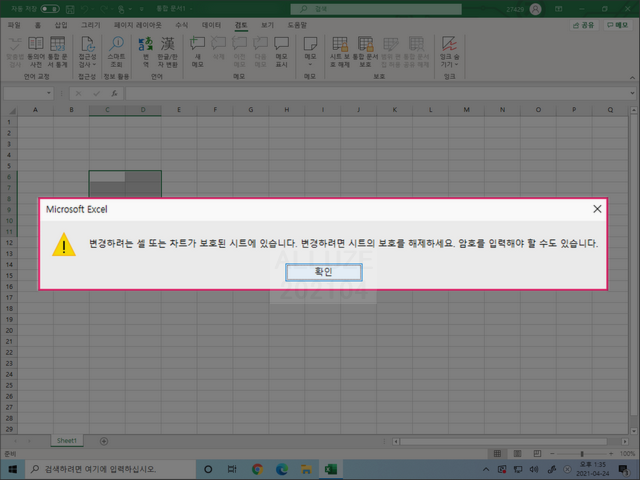
Task: Click the zoom slider handle
Action: [582, 454]
